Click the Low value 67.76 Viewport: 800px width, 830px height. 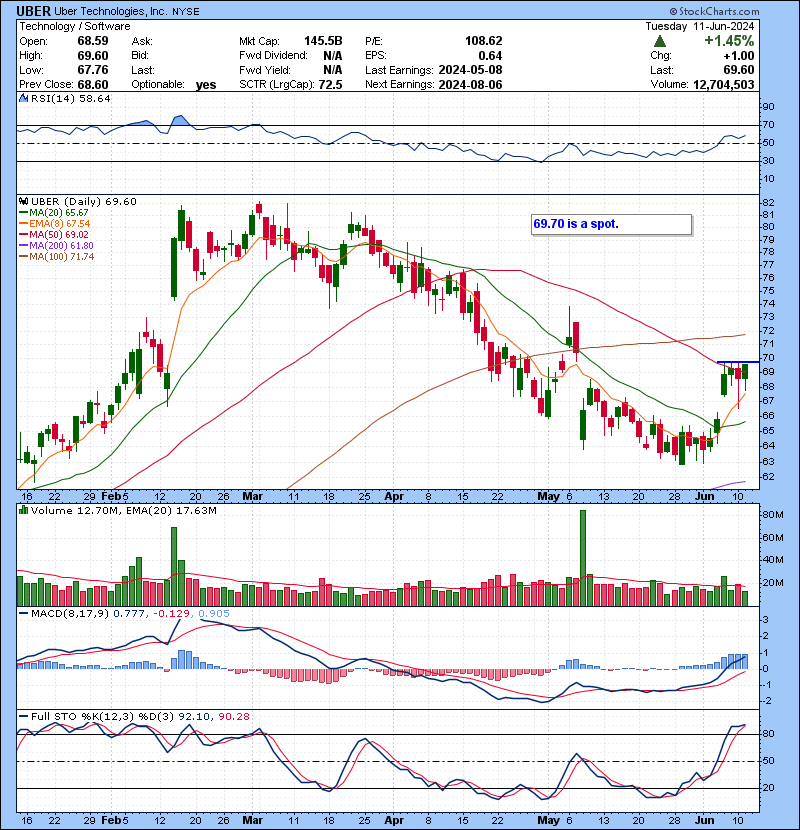tap(93, 70)
